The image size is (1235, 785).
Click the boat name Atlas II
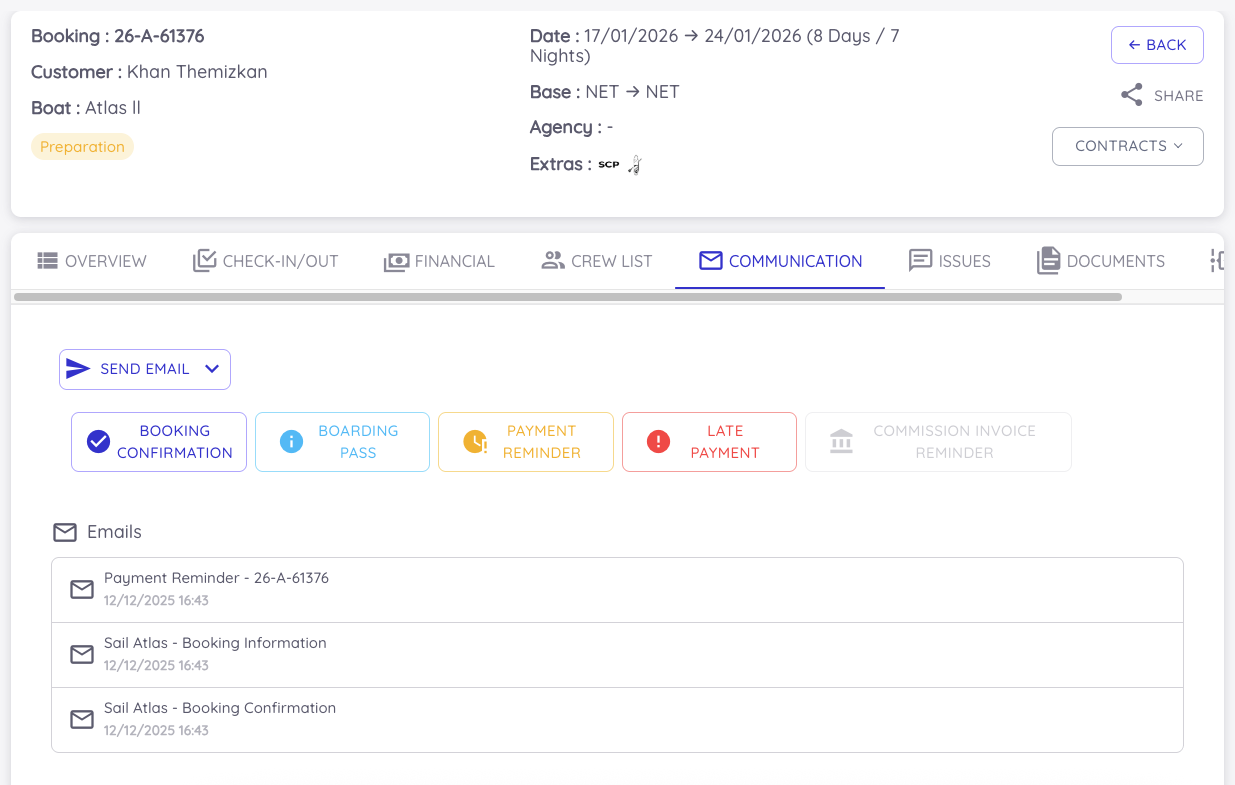point(113,108)
